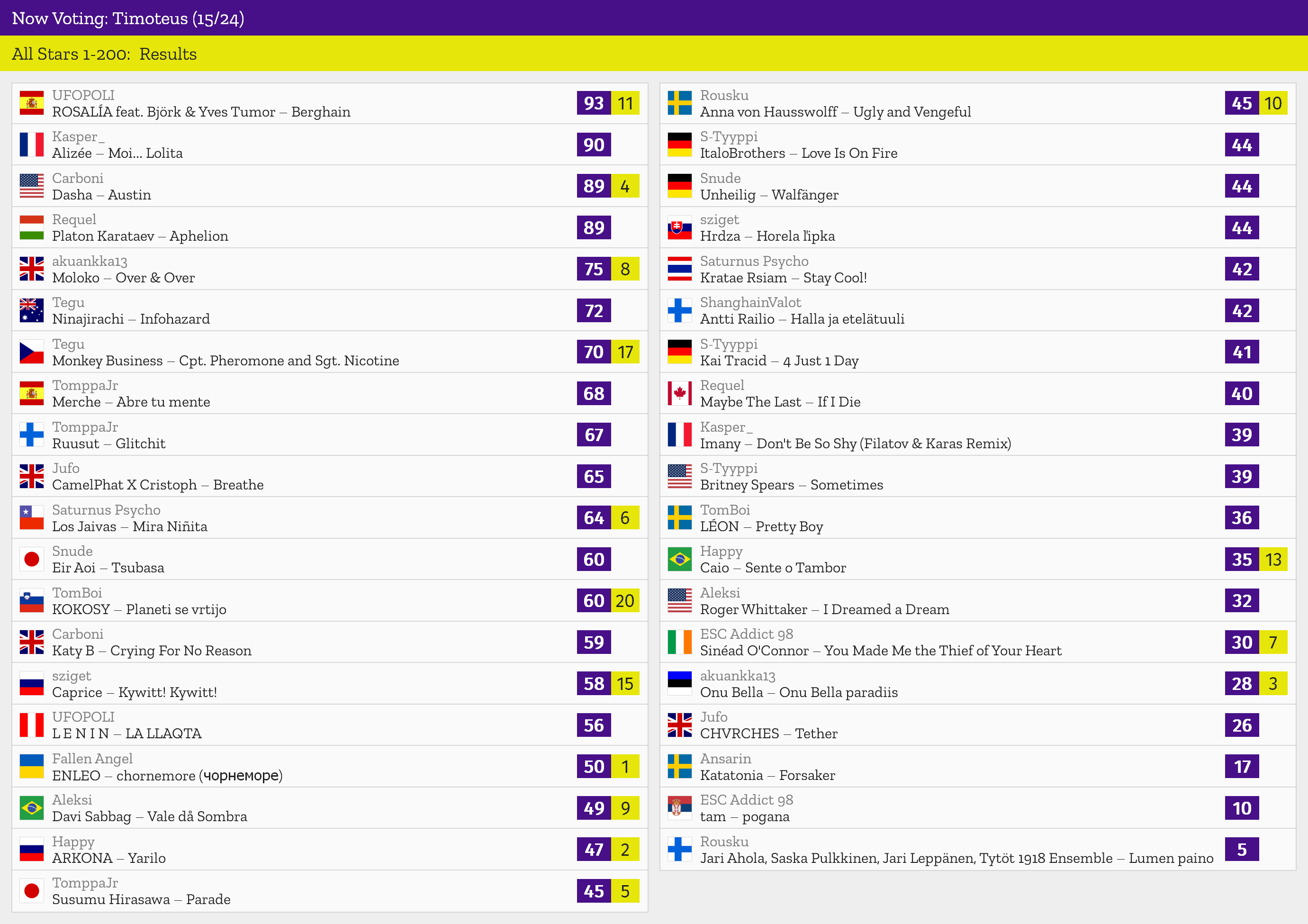Select the Ukraine flag beside ENLEO – chornemore
Viewport: 1308px width, 924px height.
(x=31, y=766)
